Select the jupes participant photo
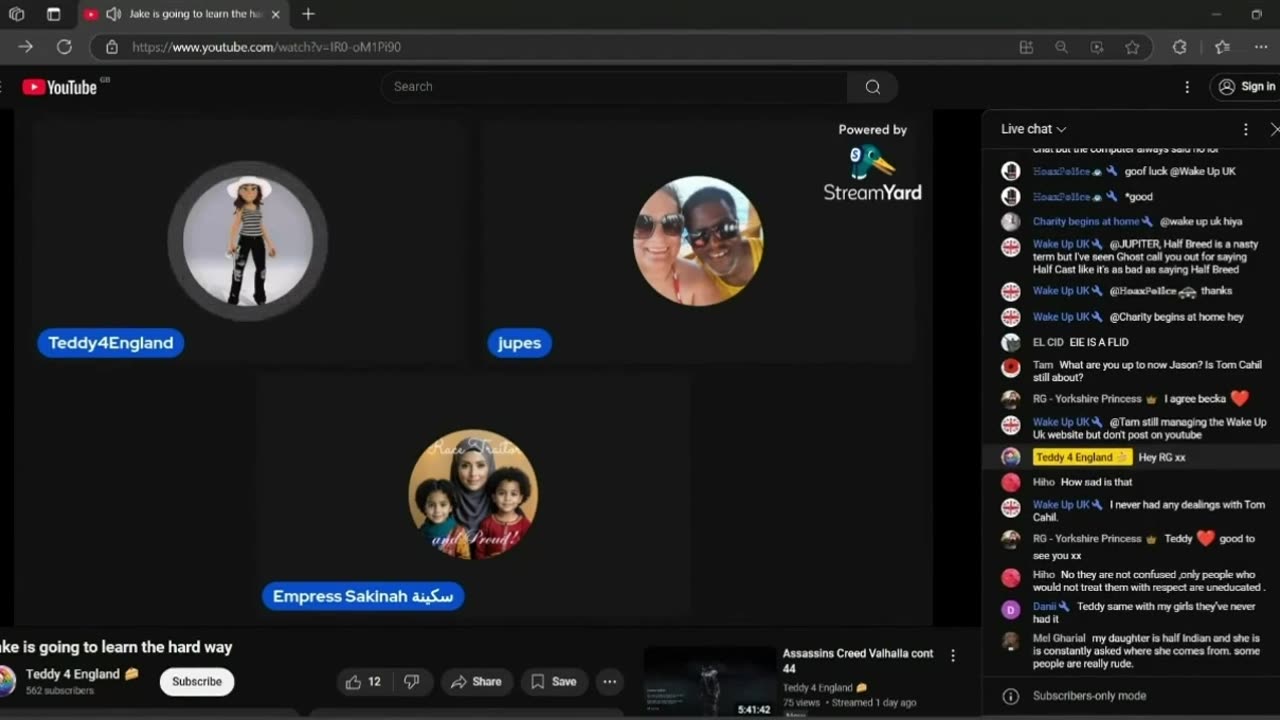The height and width of the screenshot is (720, 1280). click(x=698, y=241)
